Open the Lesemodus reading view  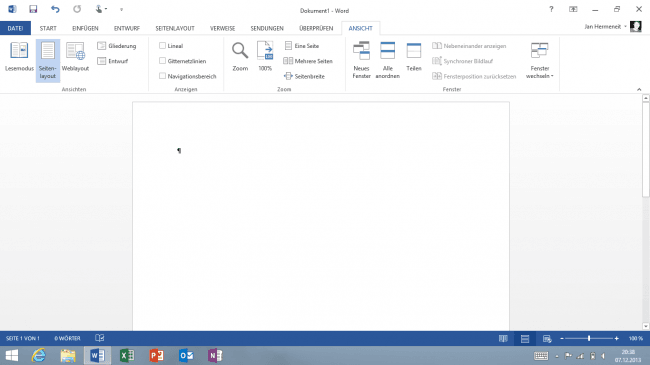tap(19, 57)
